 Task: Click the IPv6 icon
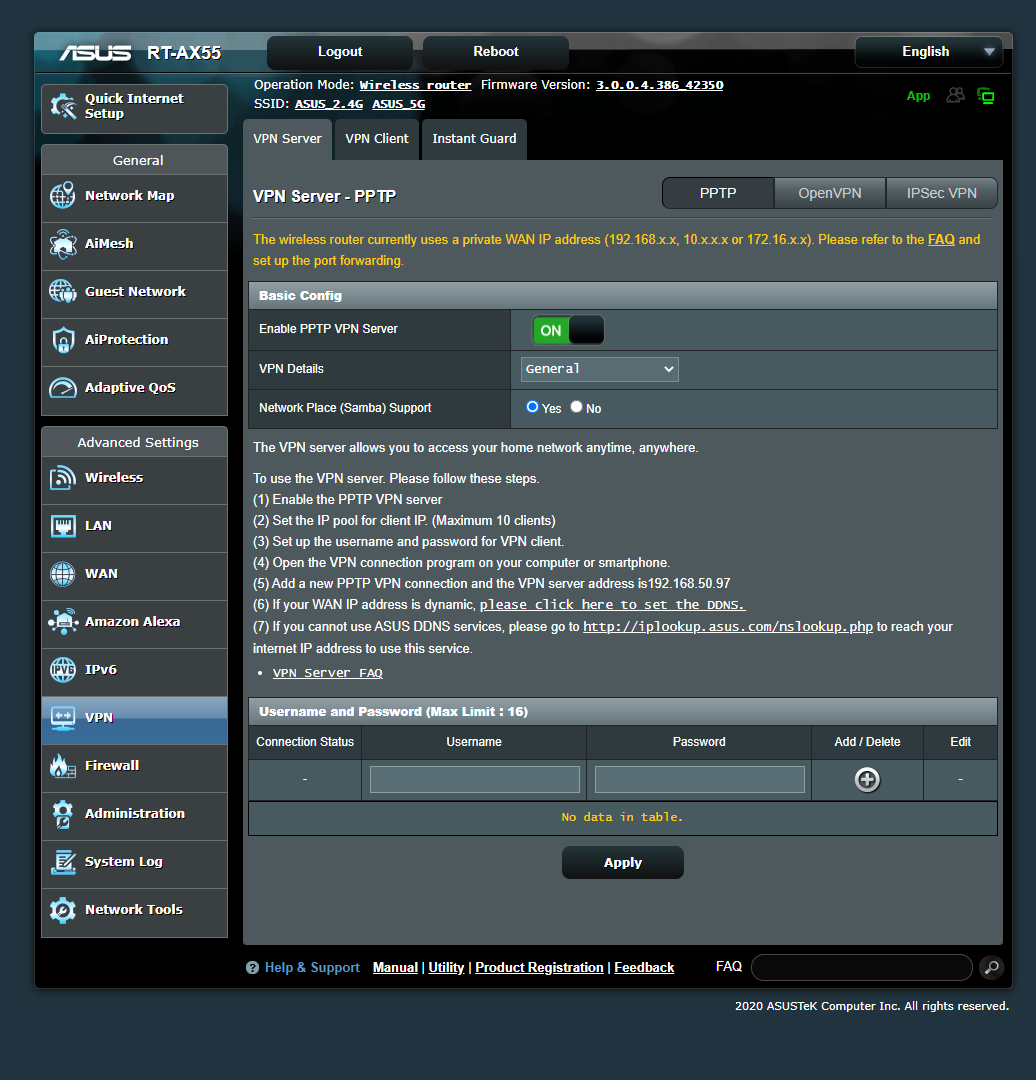coord(63,669)
